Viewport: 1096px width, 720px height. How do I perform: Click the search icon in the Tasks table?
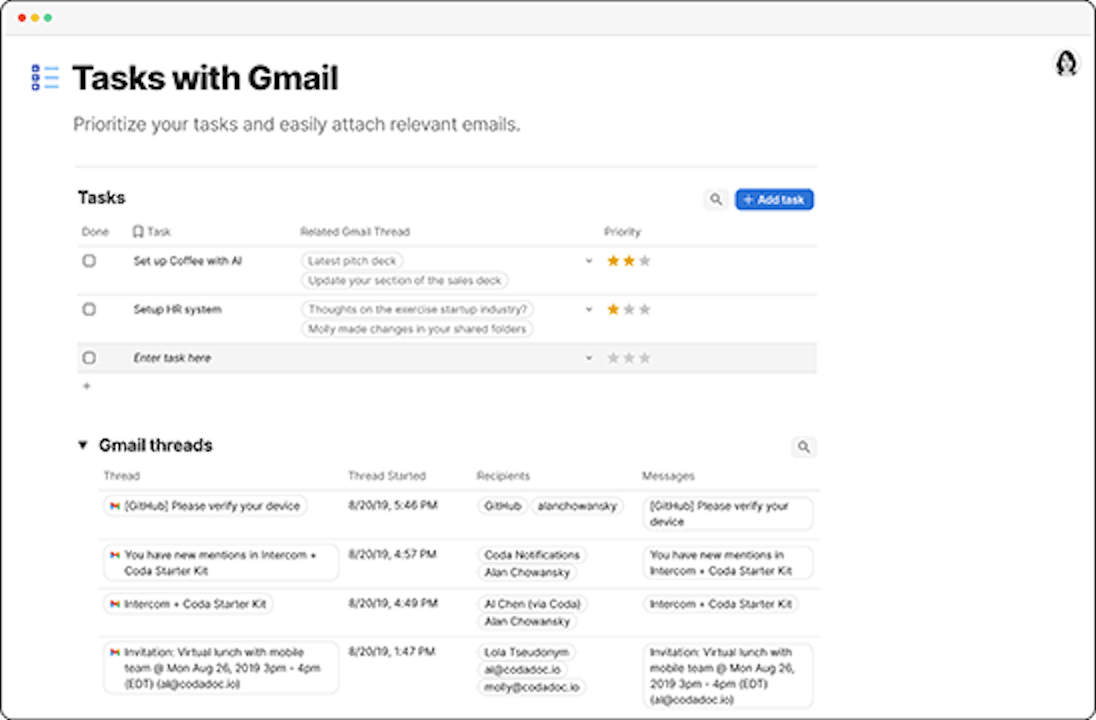[x=716, y=200]
